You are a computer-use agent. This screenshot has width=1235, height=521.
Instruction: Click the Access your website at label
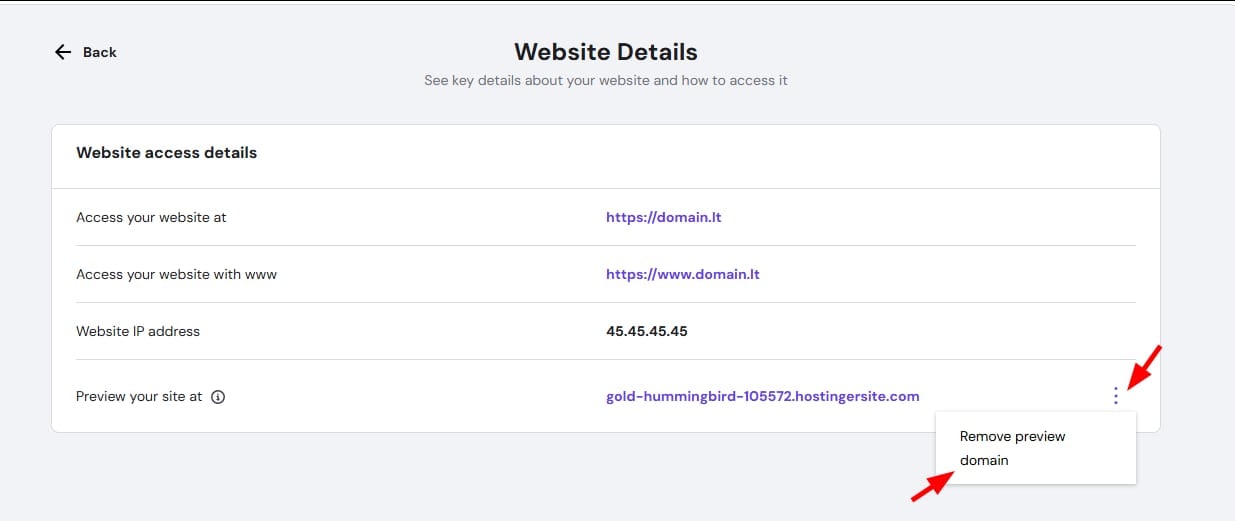point(151,217)
